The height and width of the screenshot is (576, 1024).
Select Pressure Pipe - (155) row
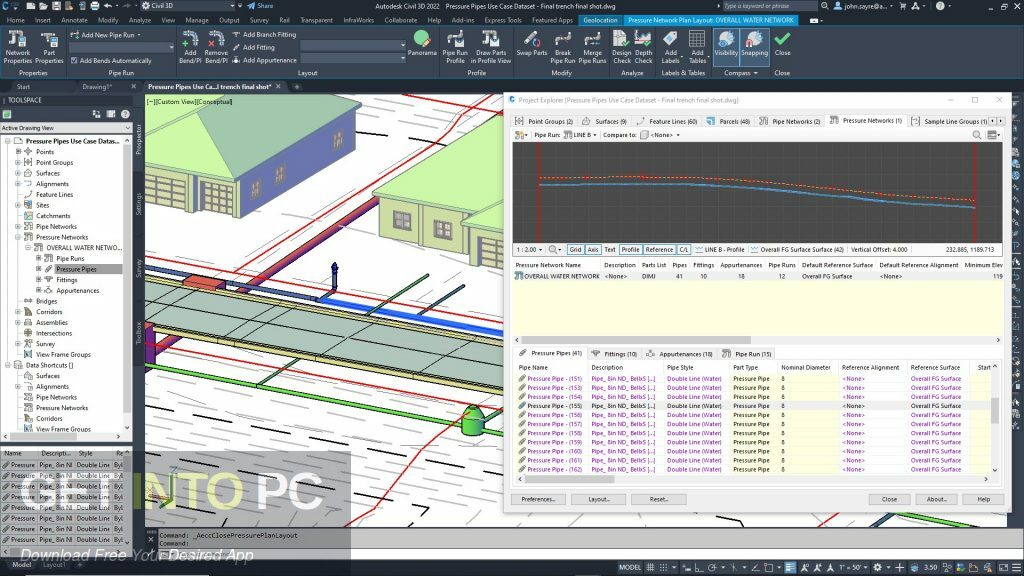[756, 406]
